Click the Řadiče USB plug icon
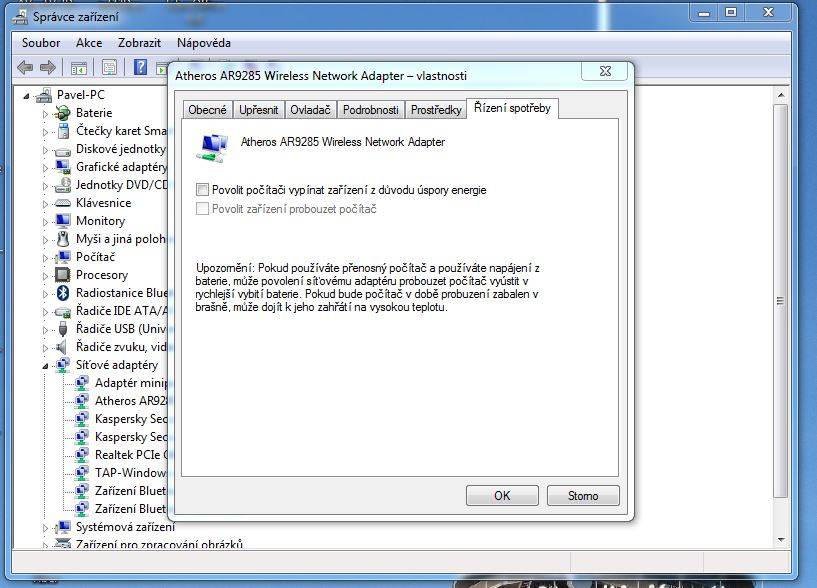817x588 pixels. click(x=63, y=329)
